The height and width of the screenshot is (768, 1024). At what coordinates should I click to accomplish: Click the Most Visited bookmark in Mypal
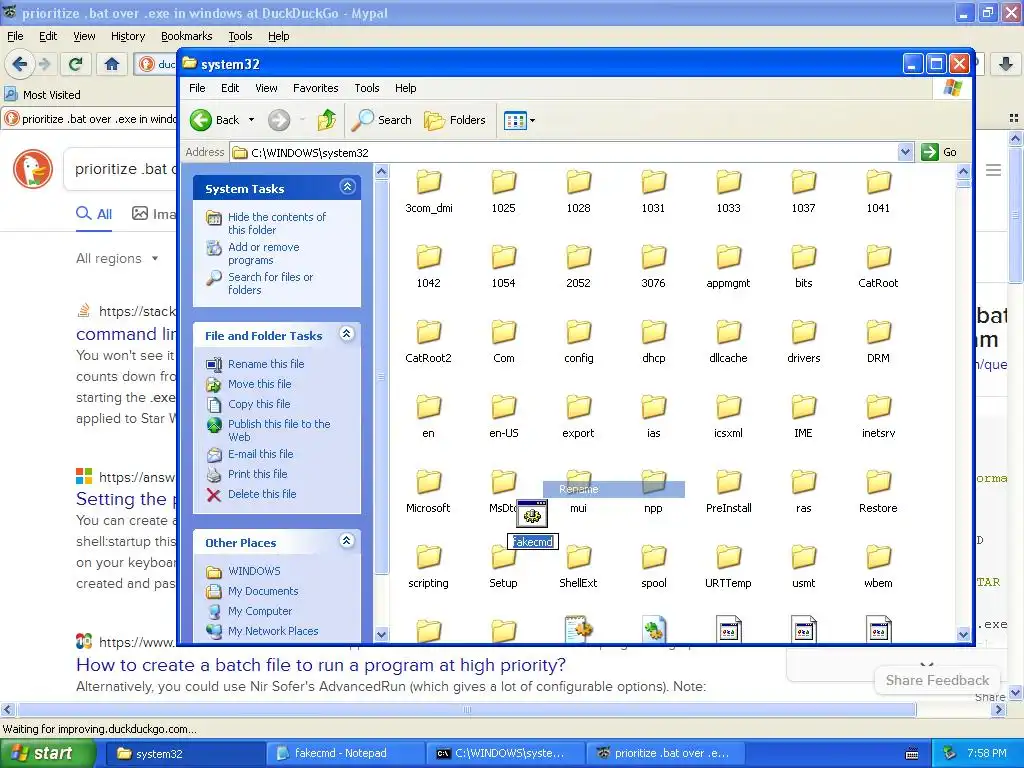pyautogui.click(x=42, y=95)
